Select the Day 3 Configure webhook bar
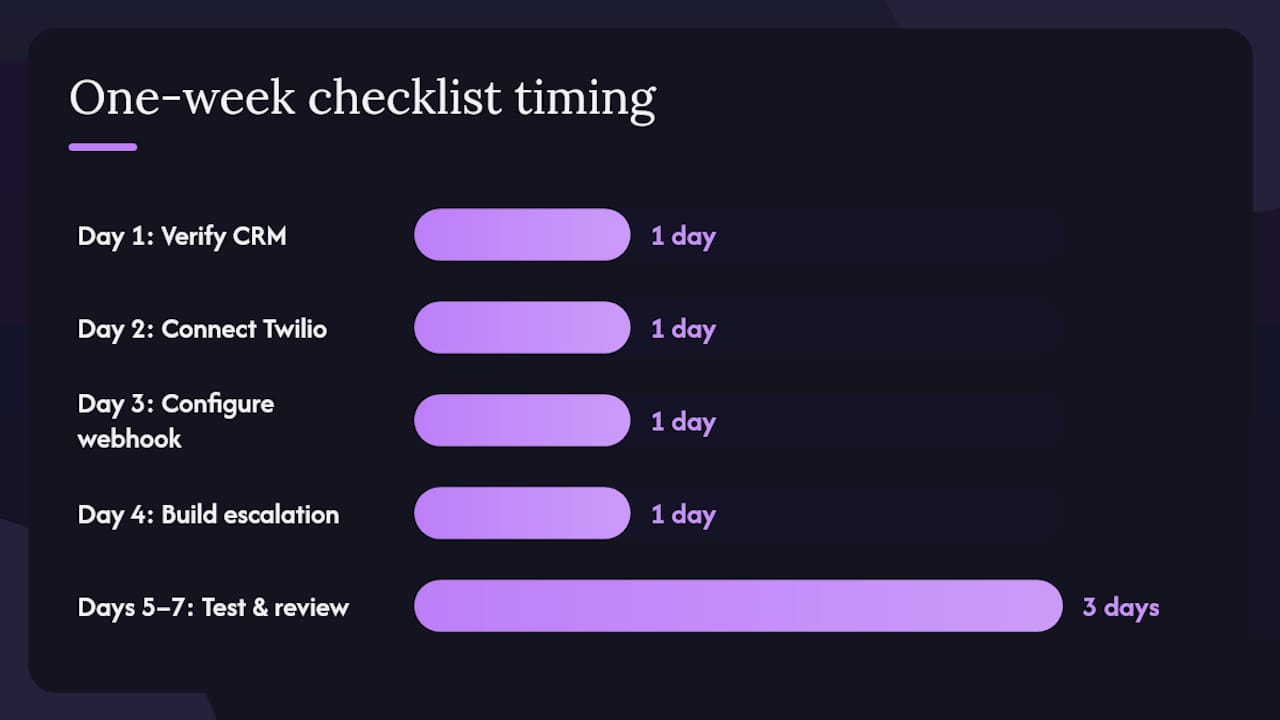1280x720 pixels. click(x=522, y=421)
